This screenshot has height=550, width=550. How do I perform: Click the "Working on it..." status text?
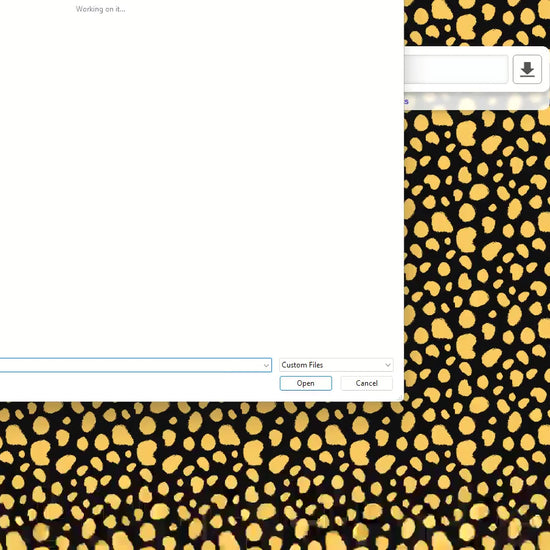tap(100, 9)
